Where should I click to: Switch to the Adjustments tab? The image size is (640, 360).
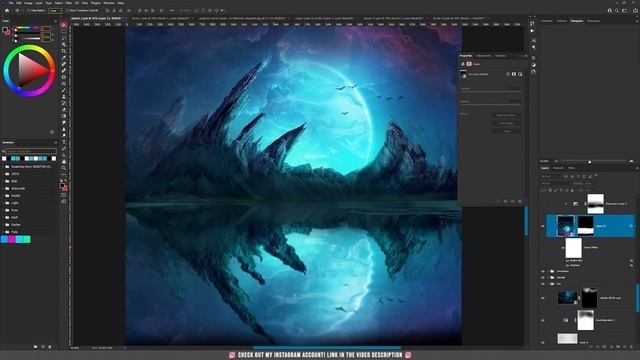484,56
